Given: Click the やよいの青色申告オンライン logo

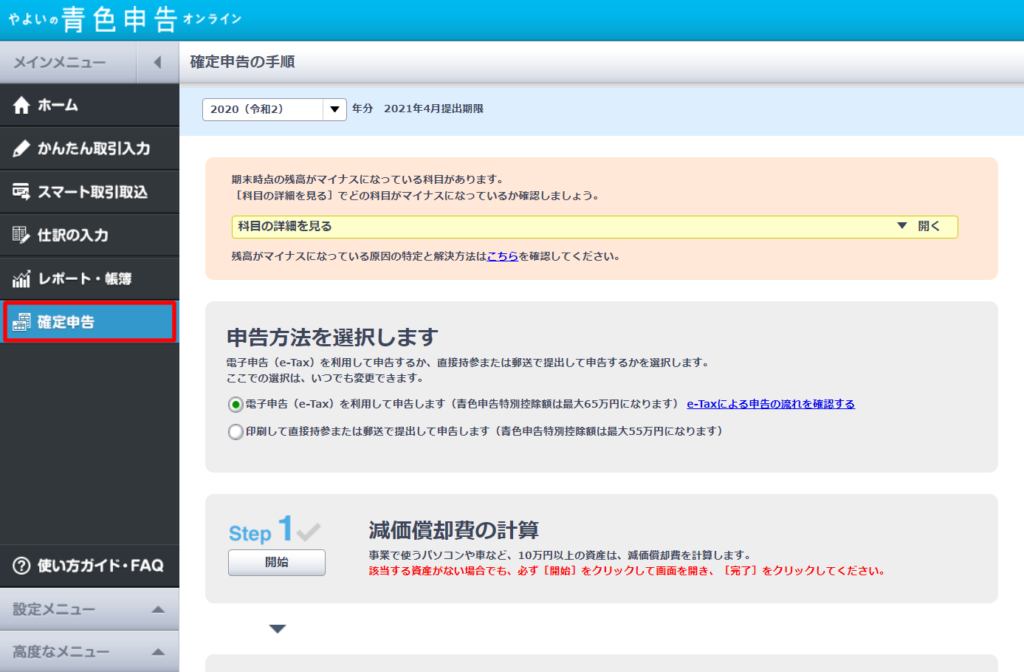Looking at the screenshot, I should [125, 20].
